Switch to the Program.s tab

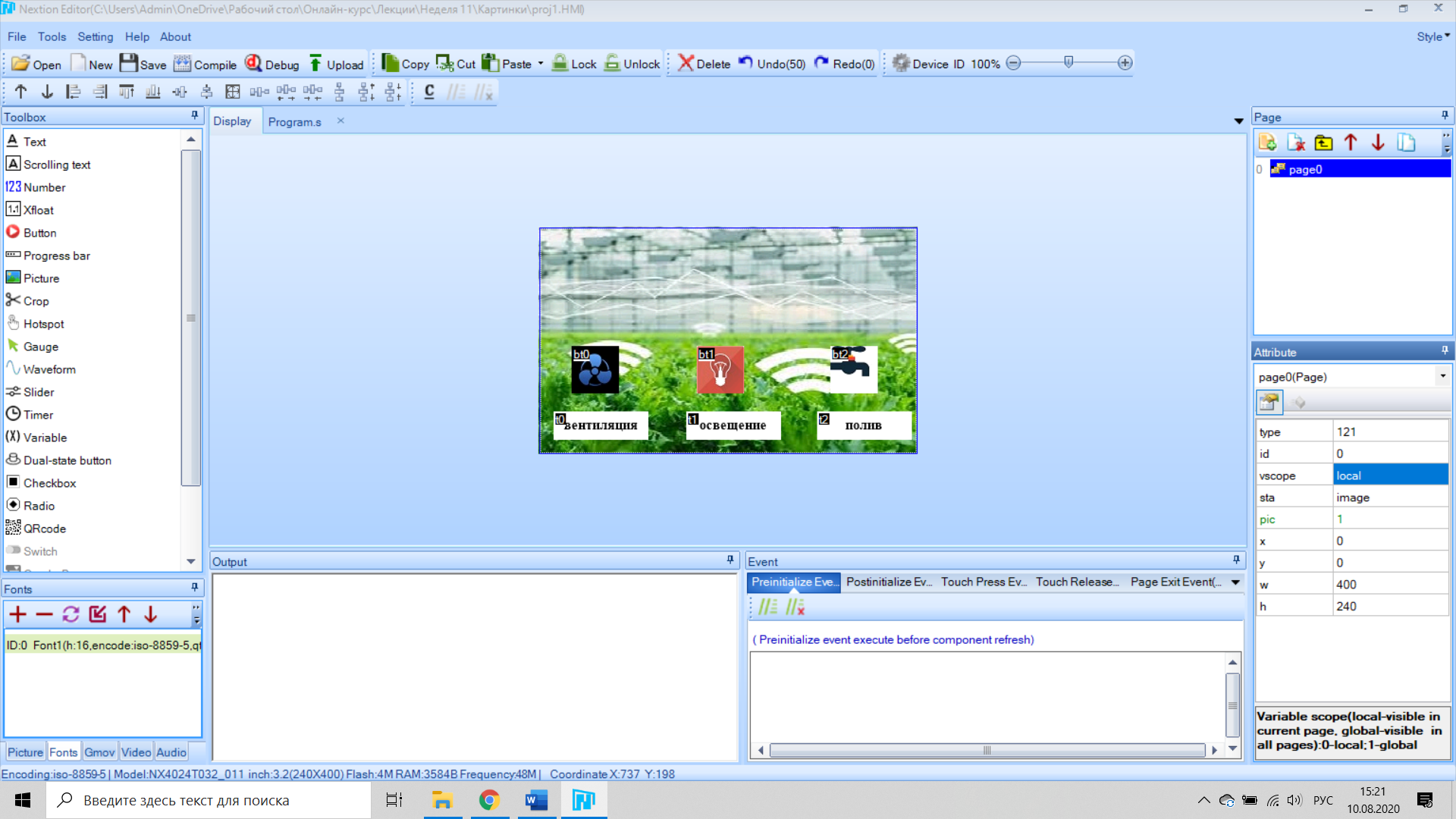coord(294,121)
